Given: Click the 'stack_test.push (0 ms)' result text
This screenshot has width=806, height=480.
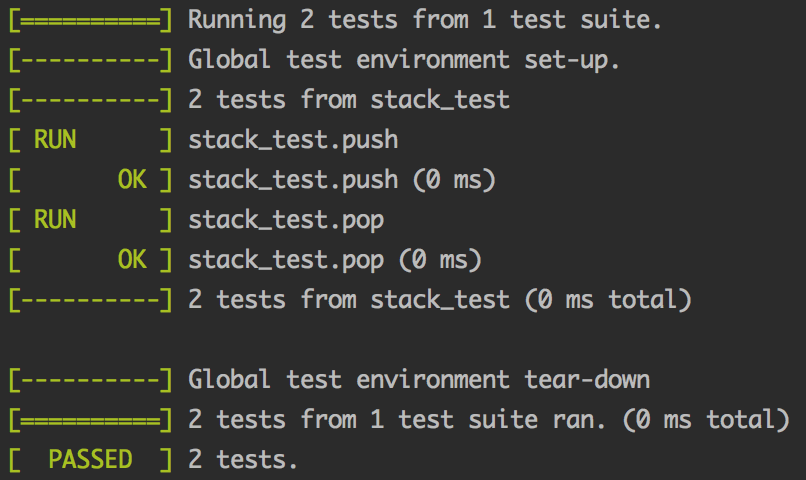Looking at the screenshot, I should tap(342, 180).
